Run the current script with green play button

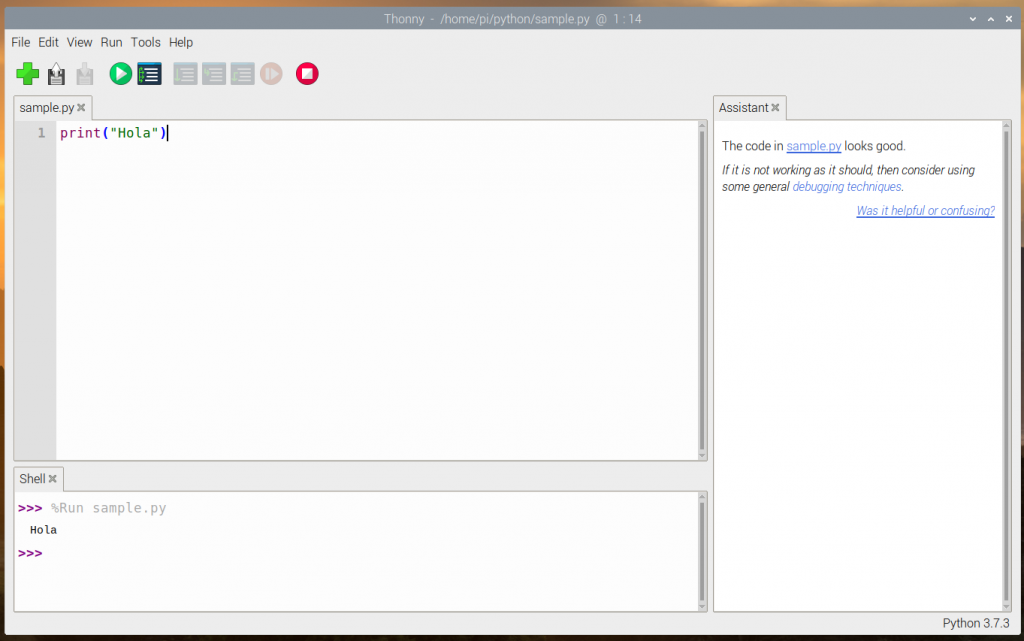pos(120,74)
